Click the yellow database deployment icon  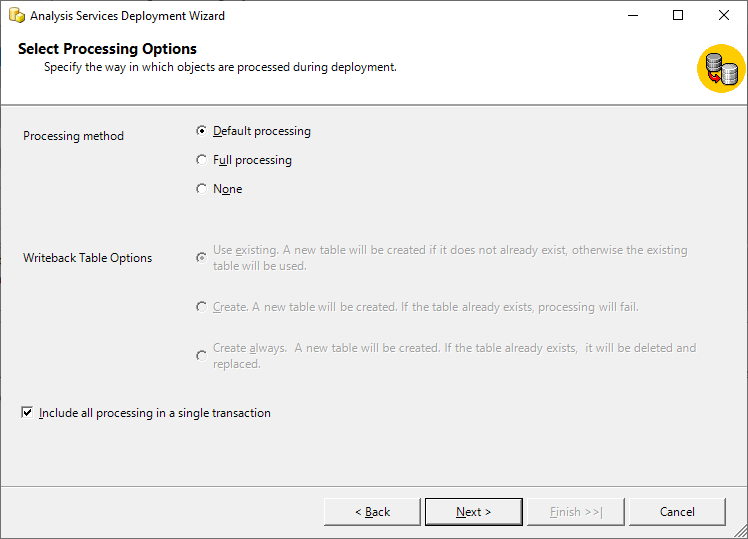pyautogui.click(x=721, y=69)
